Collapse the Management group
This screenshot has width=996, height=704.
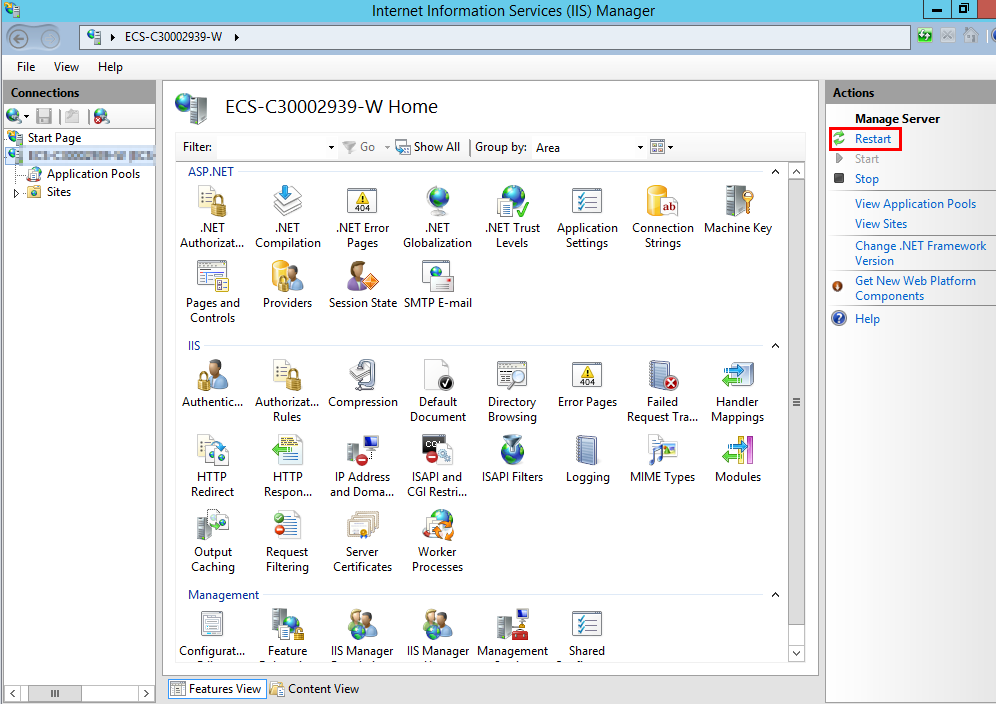pyautogui.click(x=775, y=595)
